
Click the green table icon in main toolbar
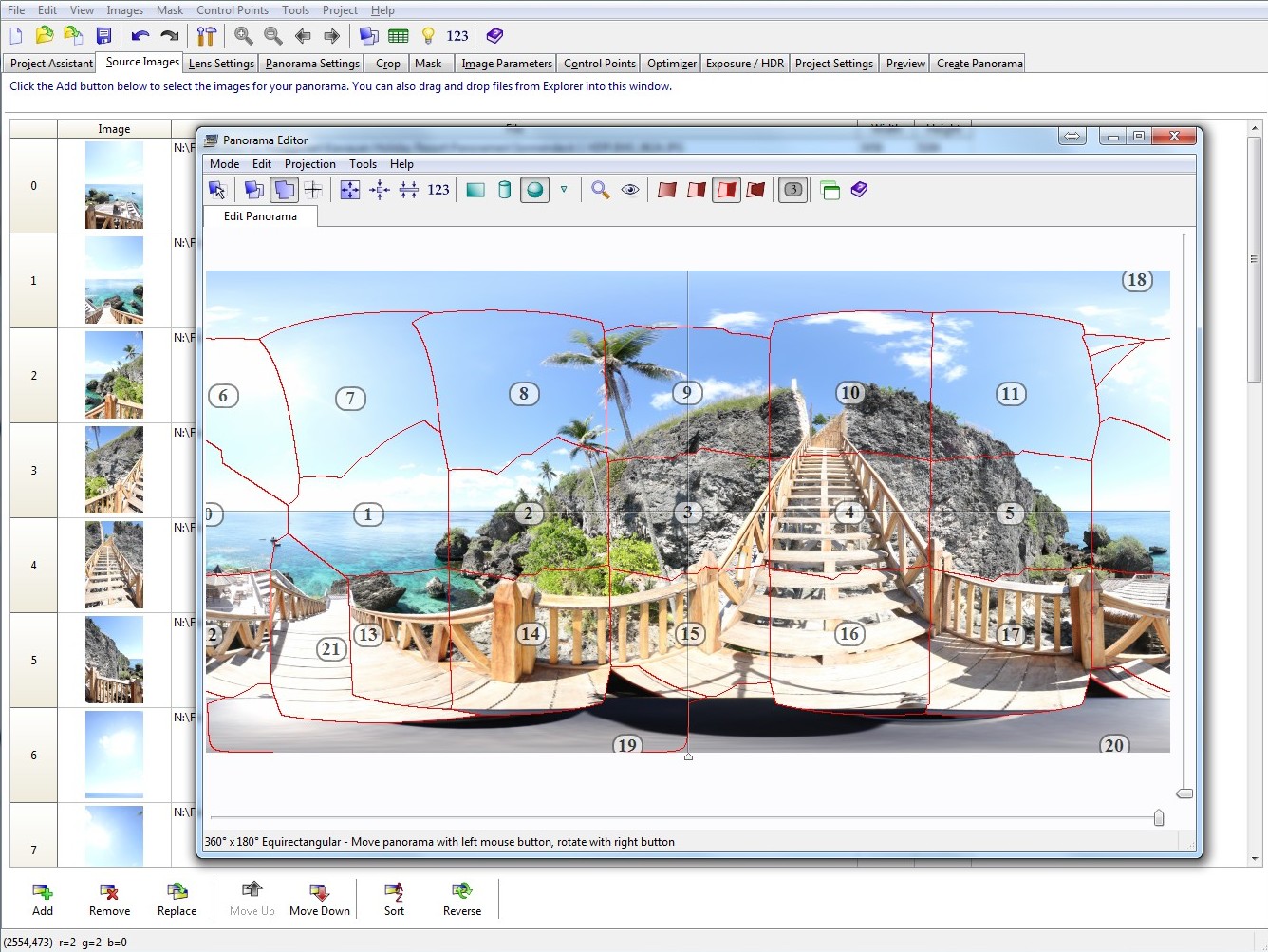coord(399,36)
